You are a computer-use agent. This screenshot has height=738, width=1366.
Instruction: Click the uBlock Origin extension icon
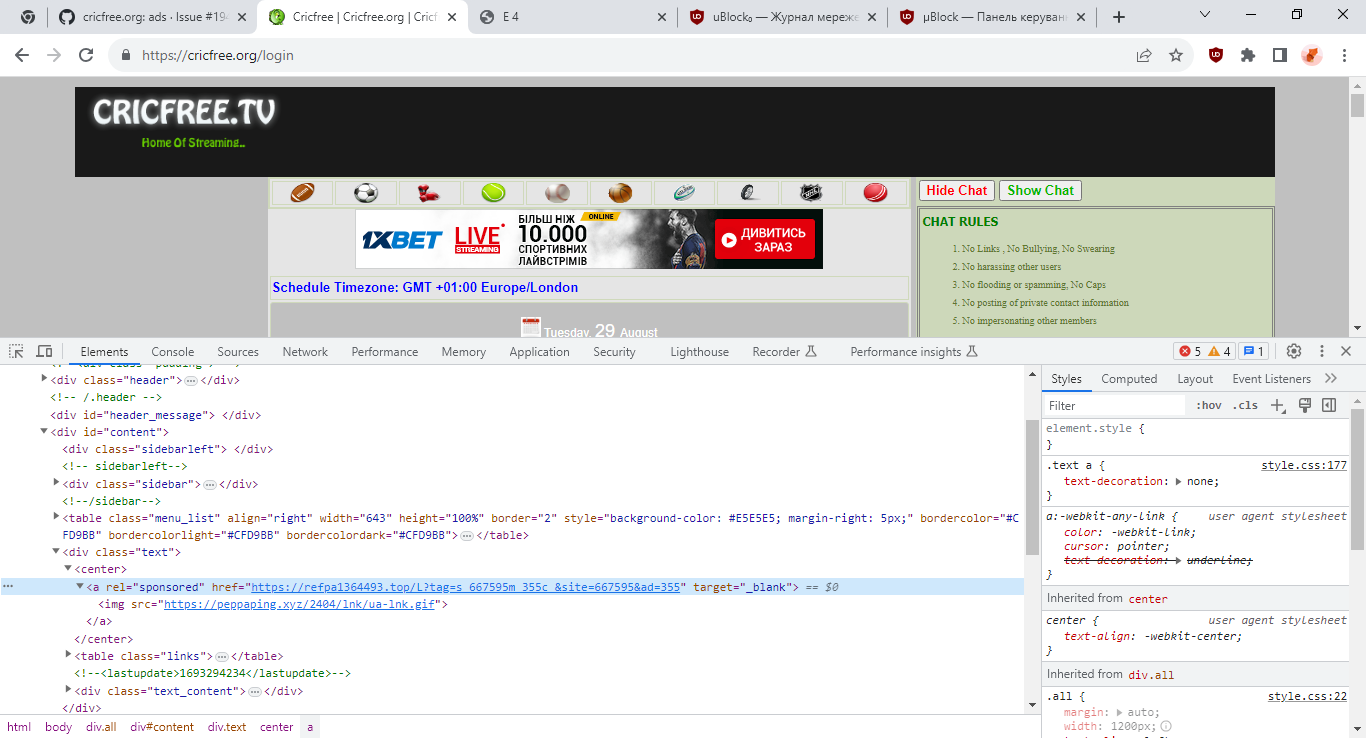(x=1215, y=55)
